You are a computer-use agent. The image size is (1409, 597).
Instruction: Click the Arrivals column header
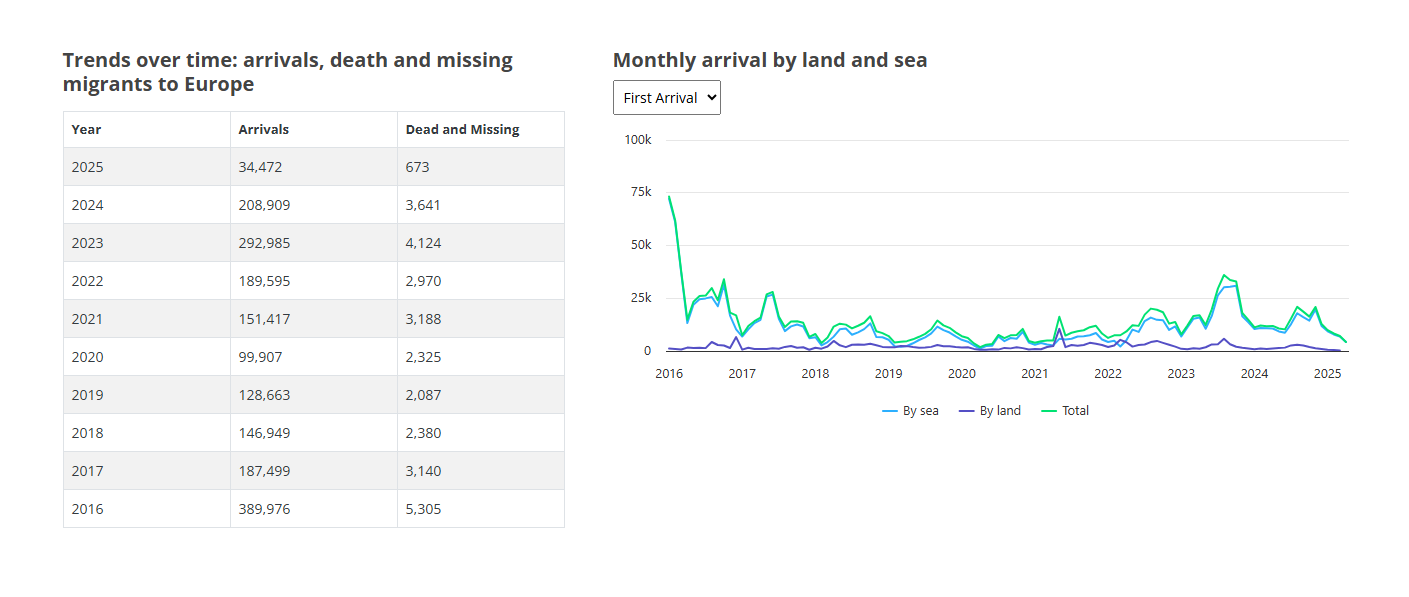pos(263,130)
